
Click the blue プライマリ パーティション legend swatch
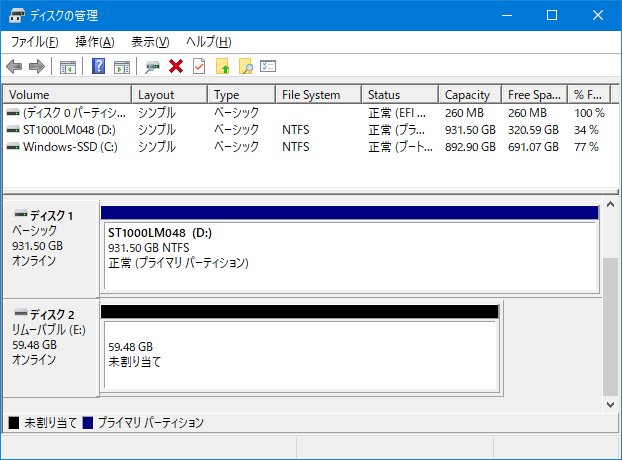tap(88, 423)
